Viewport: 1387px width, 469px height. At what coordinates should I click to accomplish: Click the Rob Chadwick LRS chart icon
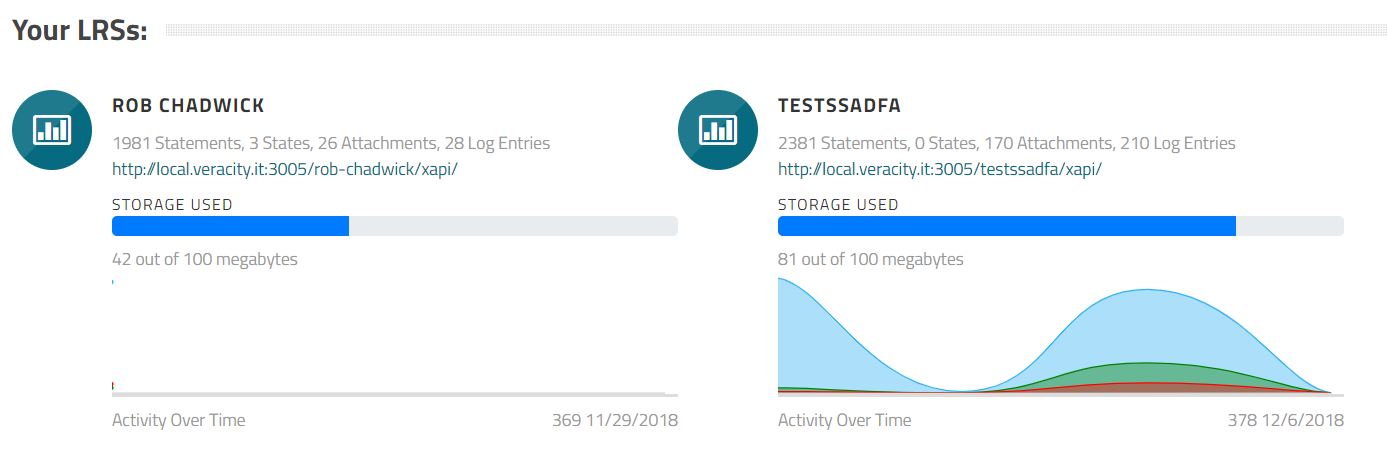click(x=53, y=129)
